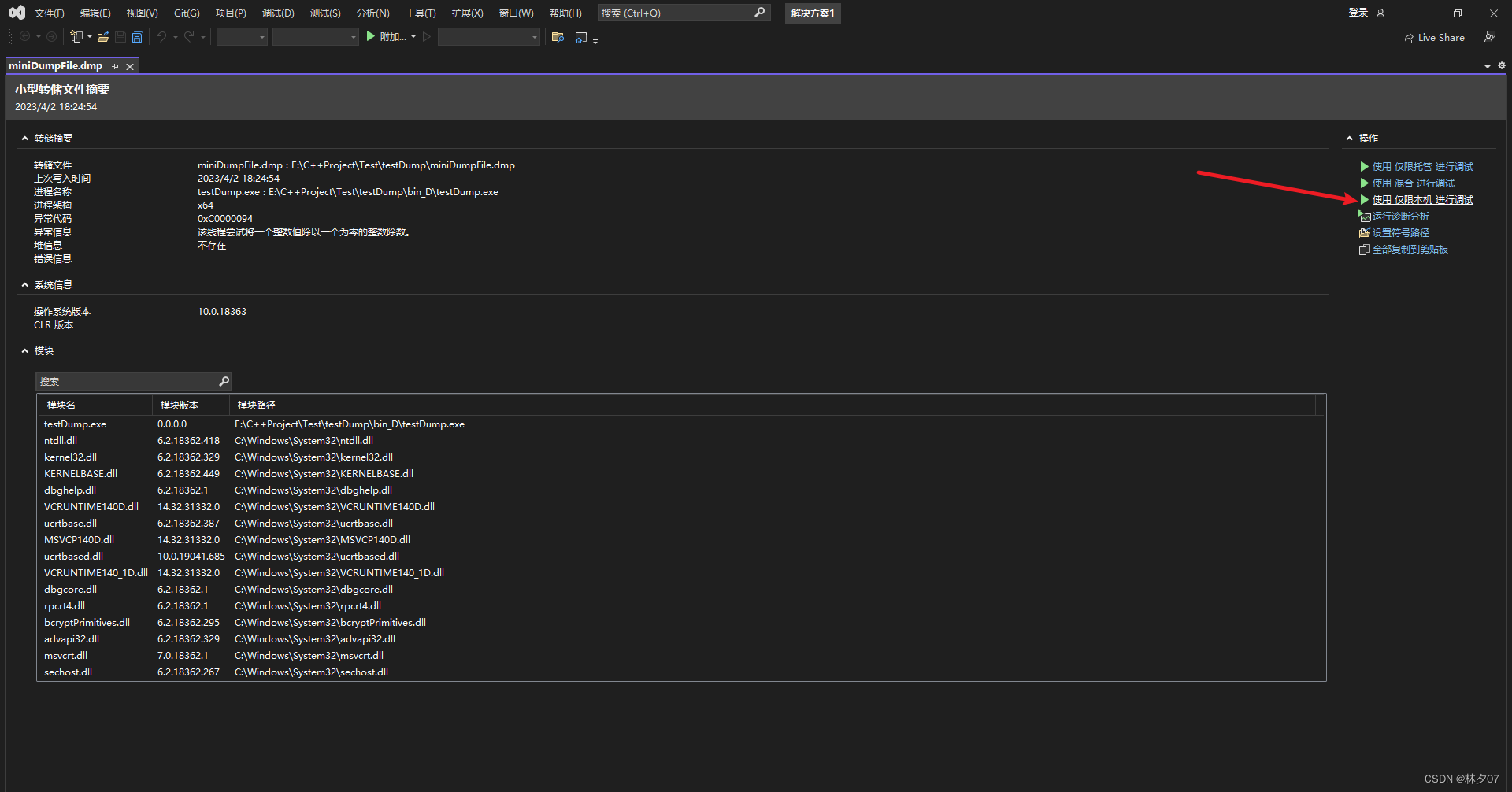Image resolution: width=1512 pixels, height=792 pixels.
Task: Click the green Attach (附加) start icon
Action: click(370, 37)
